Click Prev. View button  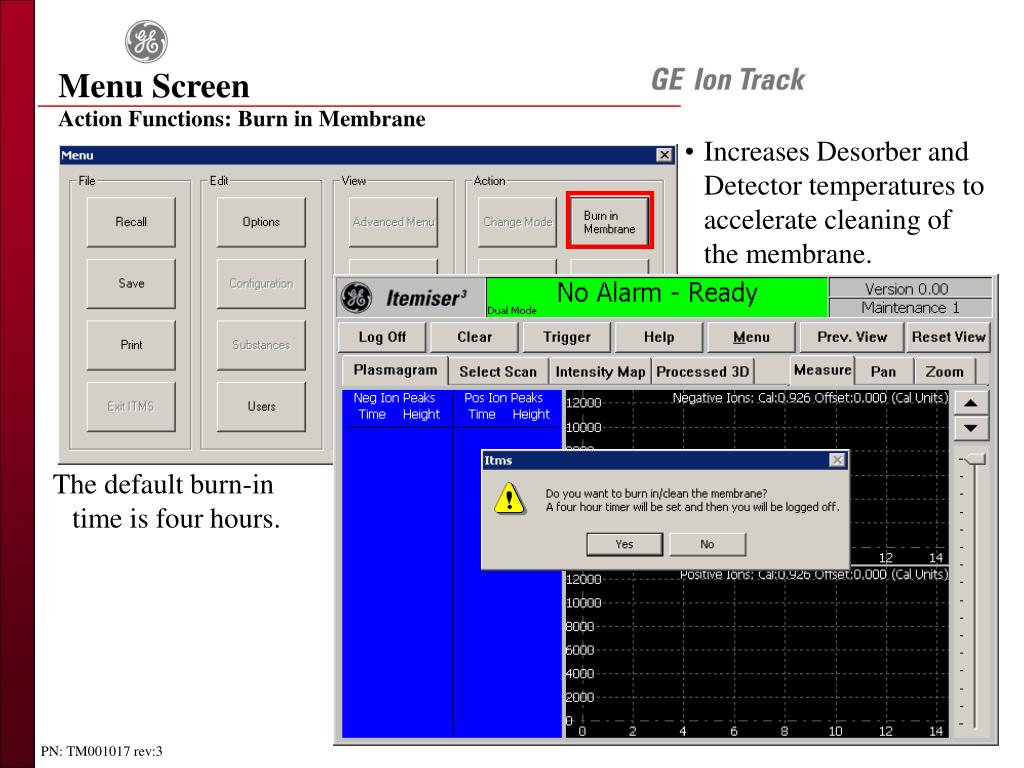tap(852, 337)
